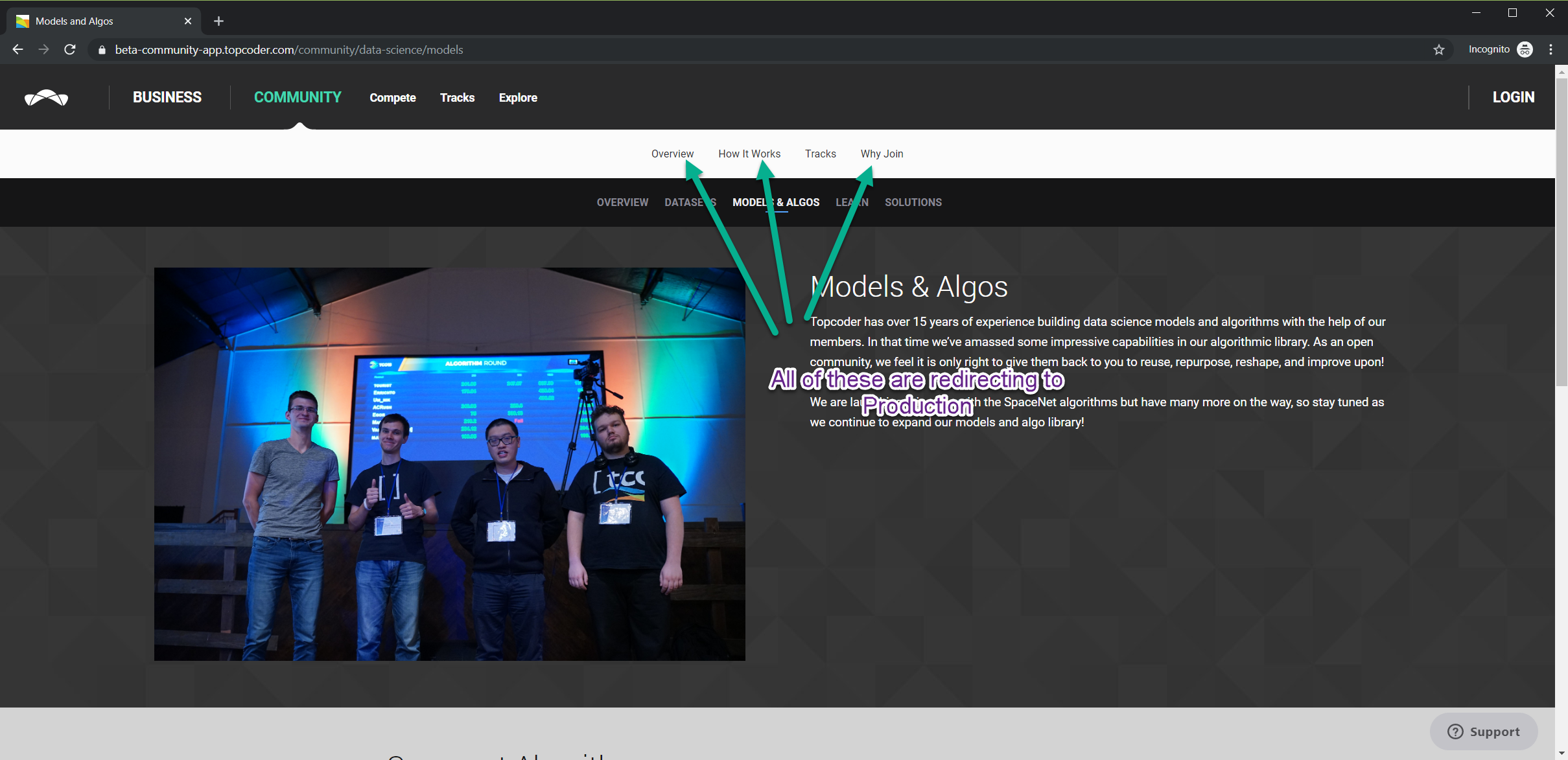Open the How It Works link
This screenshot has width=1568, height=760.
coord(749,154)
